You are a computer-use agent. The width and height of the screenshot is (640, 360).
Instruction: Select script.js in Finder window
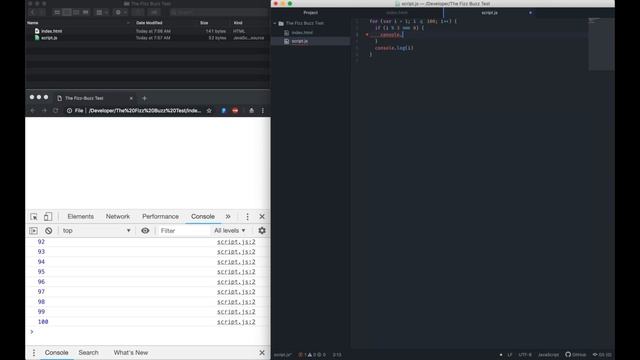click(49, 38)
